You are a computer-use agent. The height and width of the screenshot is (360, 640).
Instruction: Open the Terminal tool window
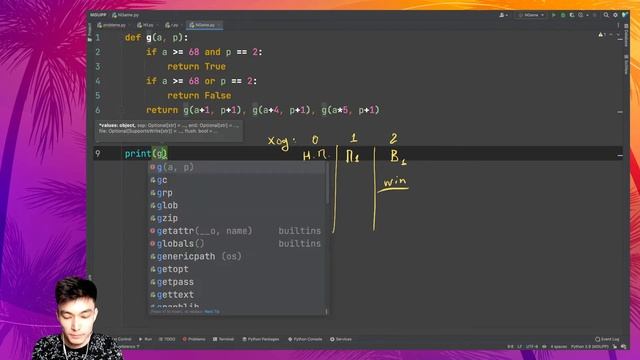coord(224,339)
